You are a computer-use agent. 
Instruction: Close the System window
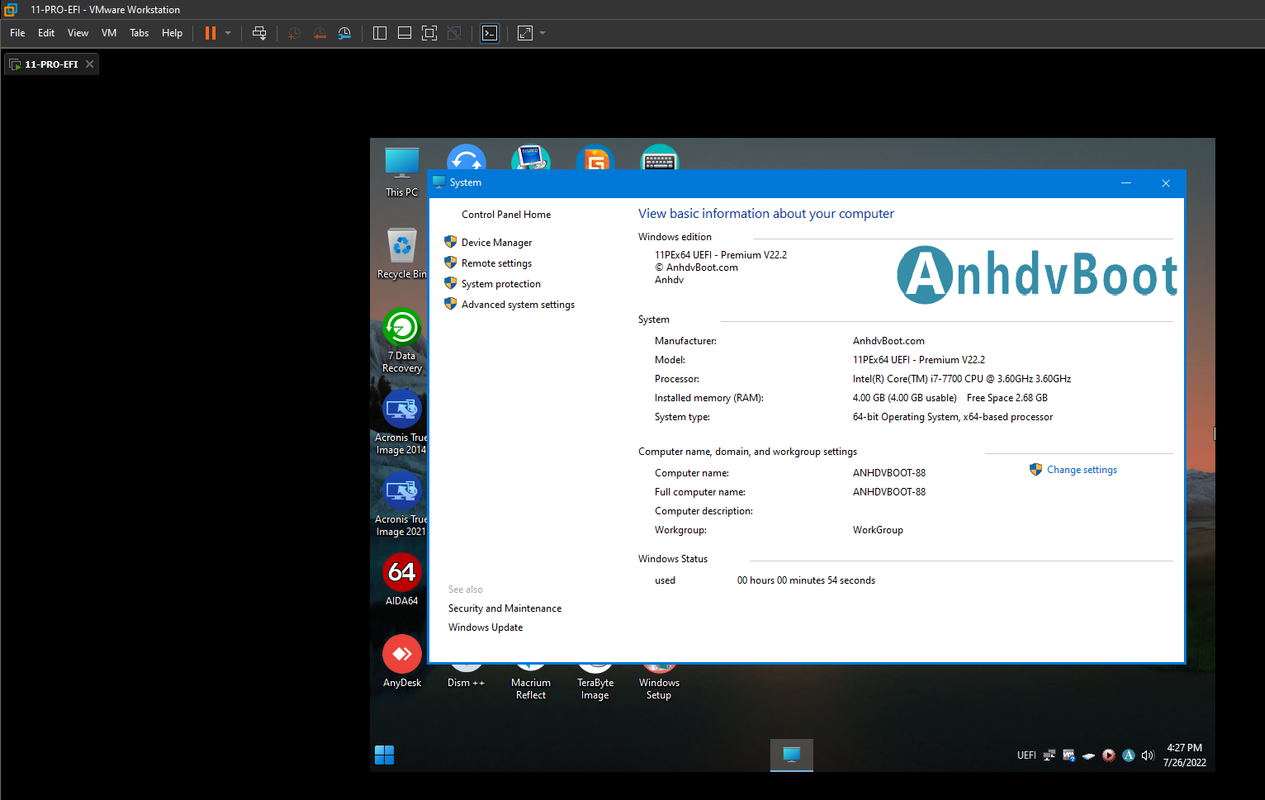click(x=1166, y=183)
